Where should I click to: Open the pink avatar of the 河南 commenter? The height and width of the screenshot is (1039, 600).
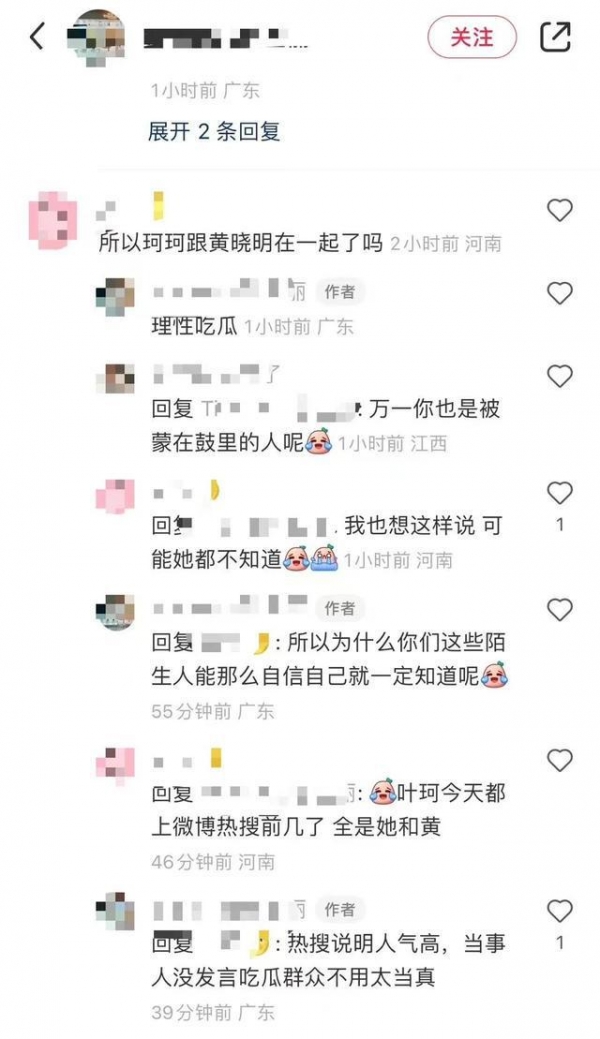pyautogui.click(x=53, y=220)
